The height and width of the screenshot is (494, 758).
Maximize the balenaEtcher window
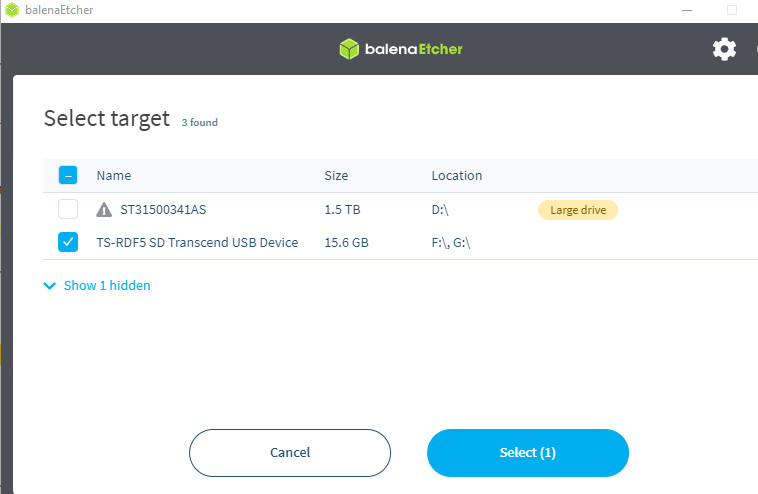click(x=731, y=10)
